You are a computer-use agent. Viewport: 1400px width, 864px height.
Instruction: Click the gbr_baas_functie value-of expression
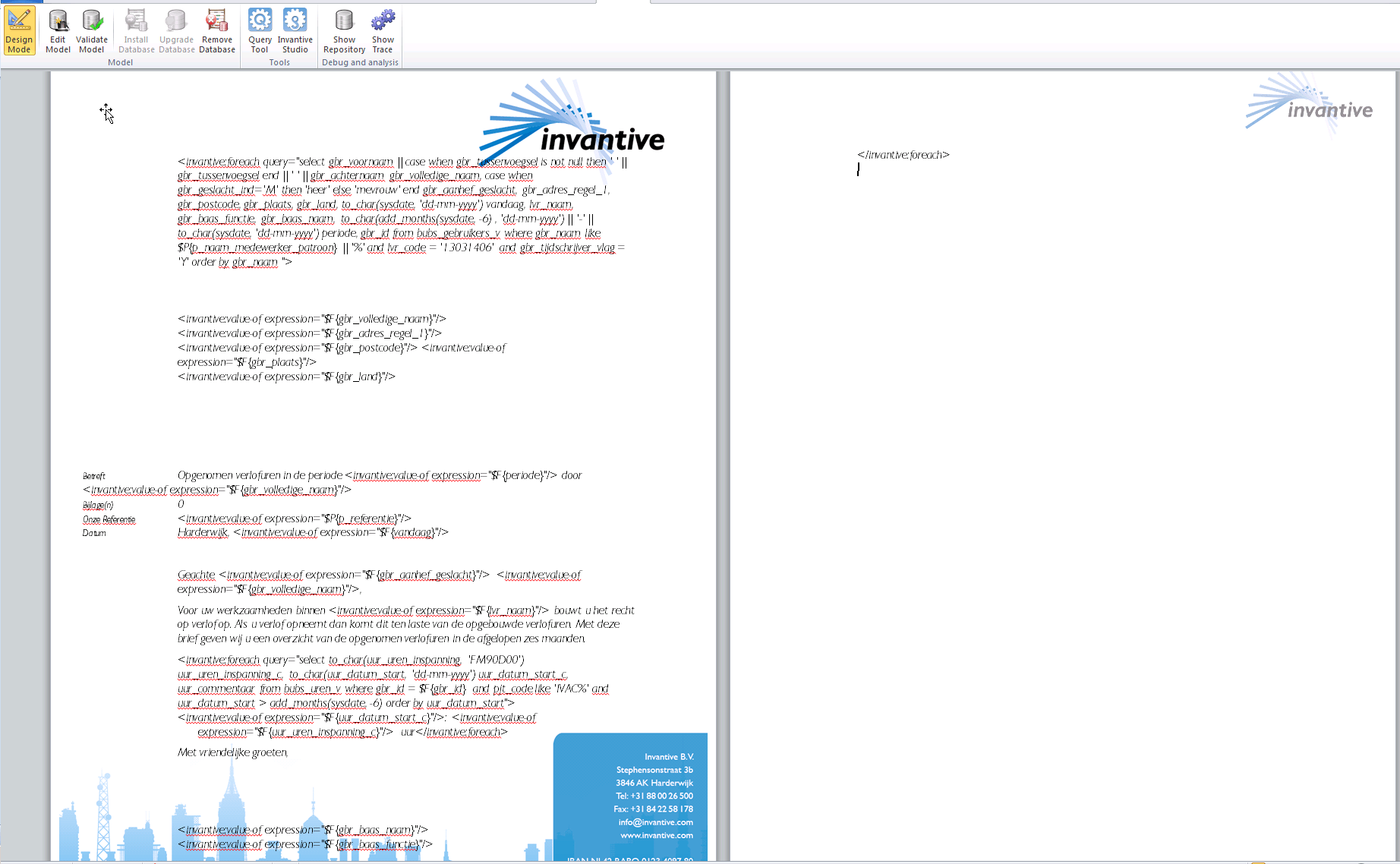pyautogui.click(x=305, y=844)
